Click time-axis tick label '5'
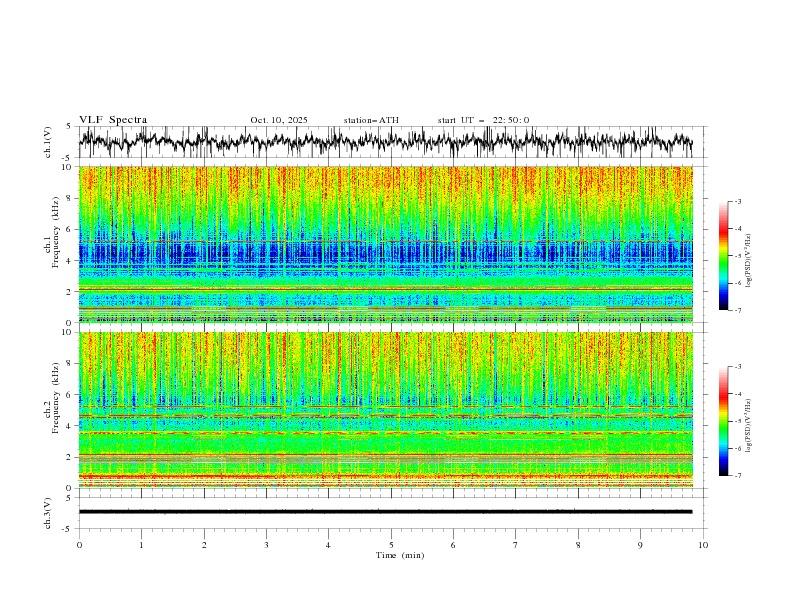This screenshot has width=792, height=612. 391,545
